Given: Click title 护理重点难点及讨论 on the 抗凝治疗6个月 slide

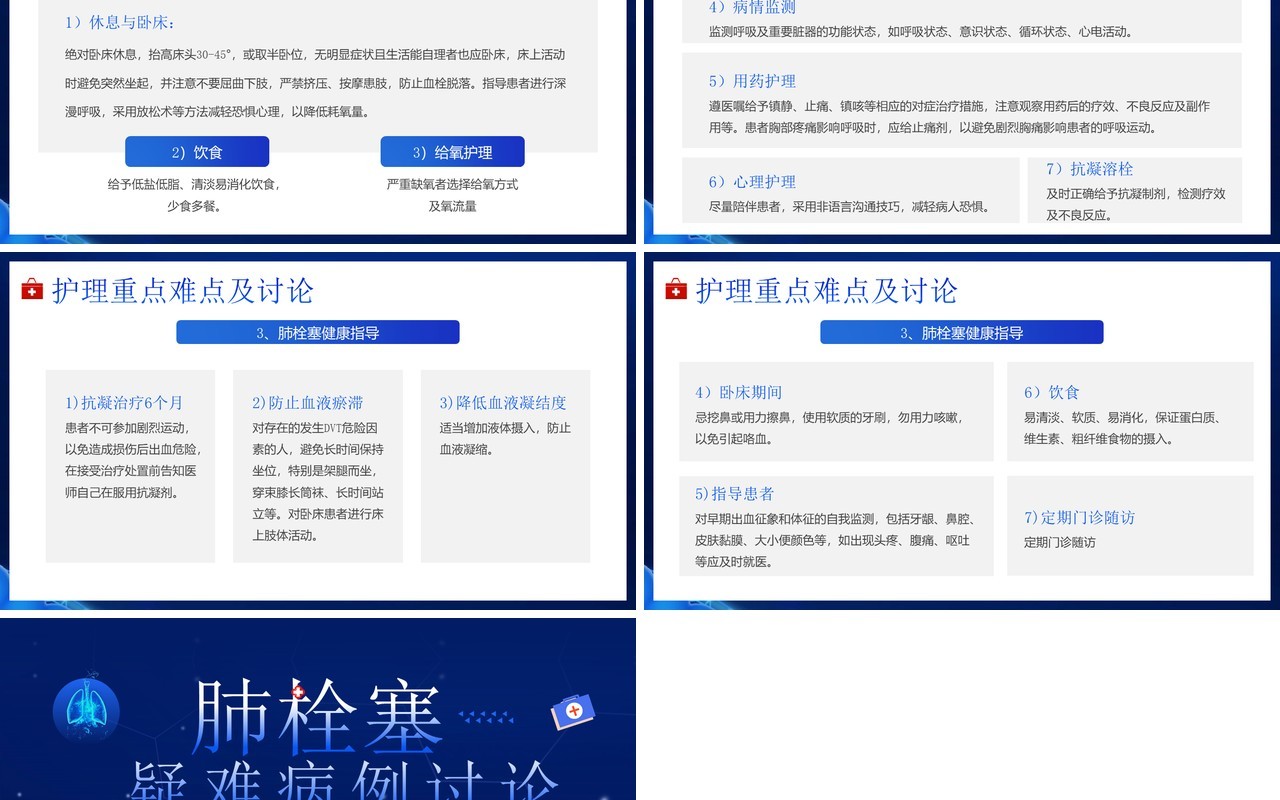Looking at the screenshot, I should pyautogui.click(x=183, y=290).
